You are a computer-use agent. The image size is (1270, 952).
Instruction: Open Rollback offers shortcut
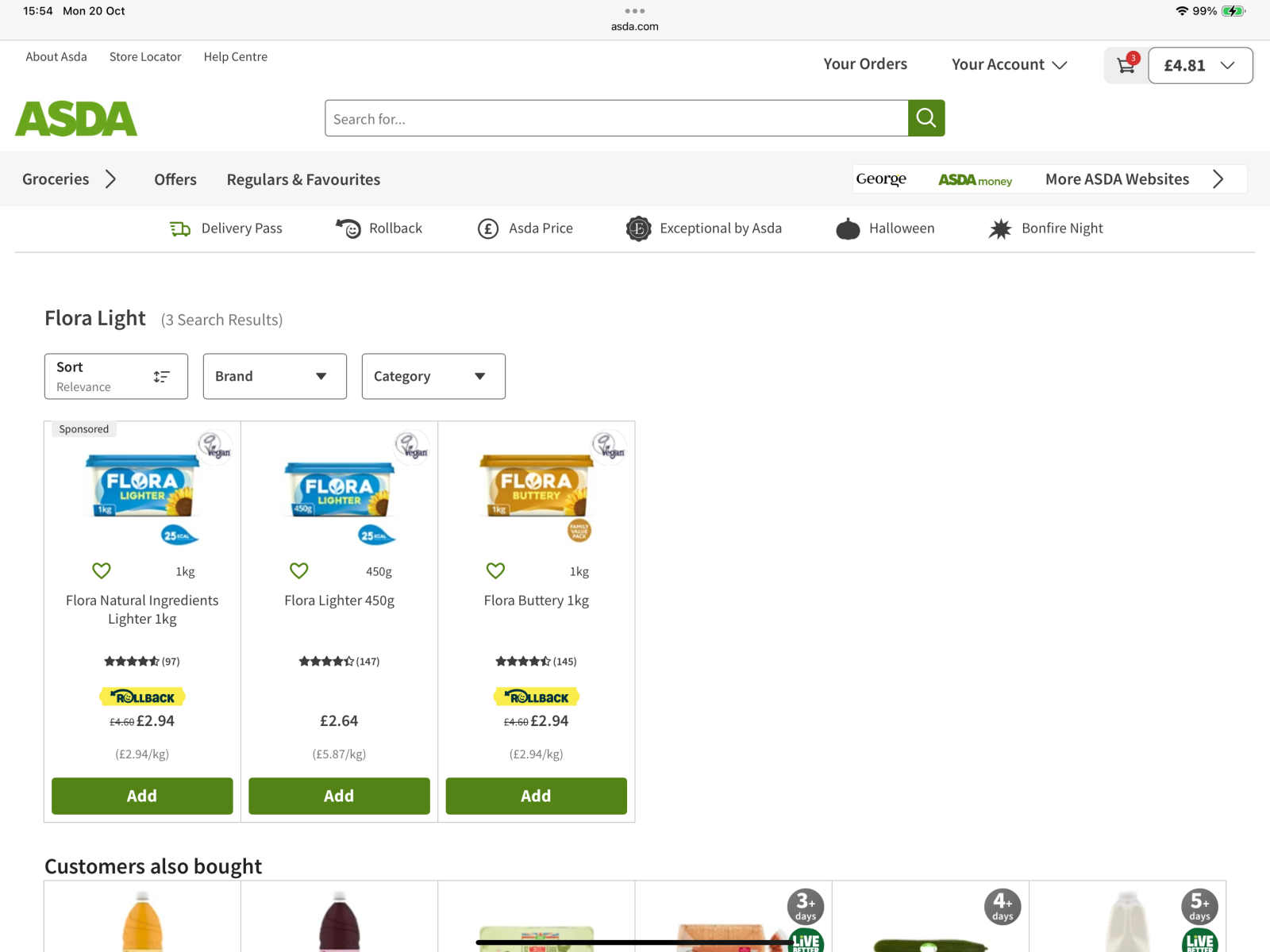(x=379, y=228)
